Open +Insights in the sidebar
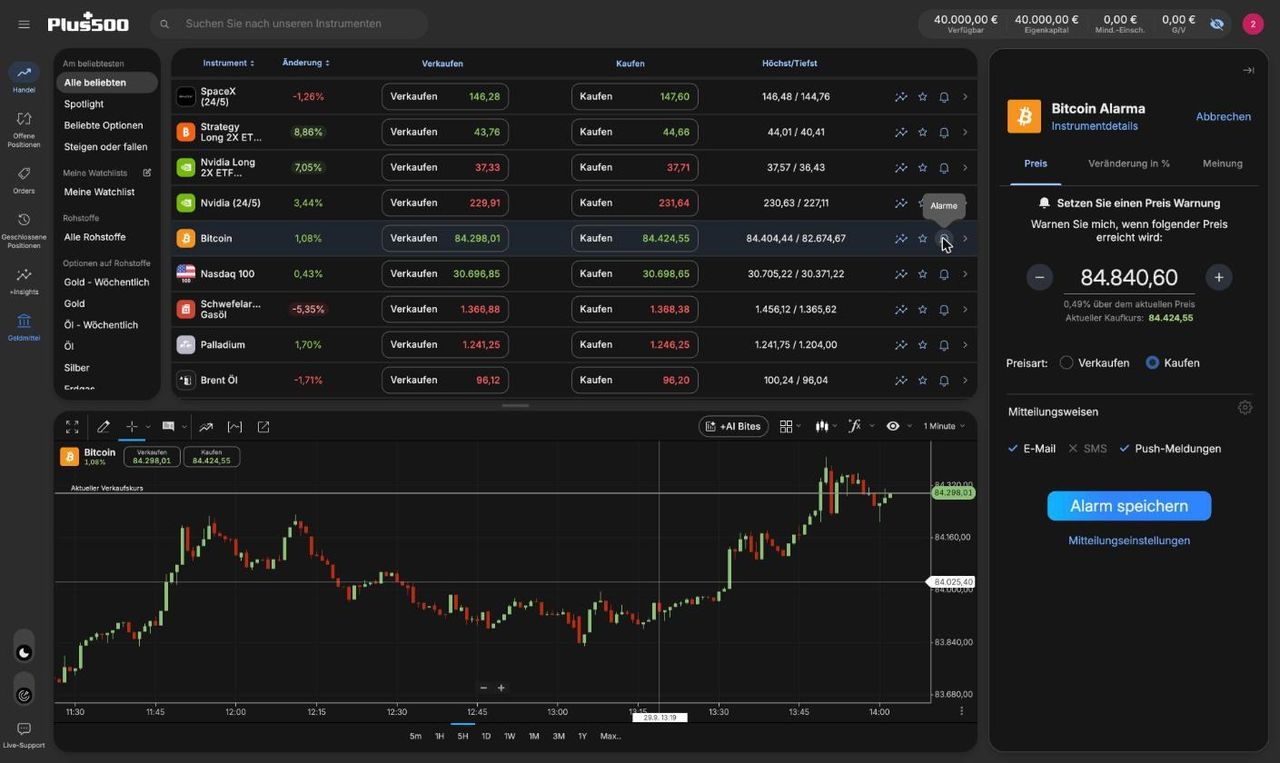The image size is (1280, 763). 24,280
